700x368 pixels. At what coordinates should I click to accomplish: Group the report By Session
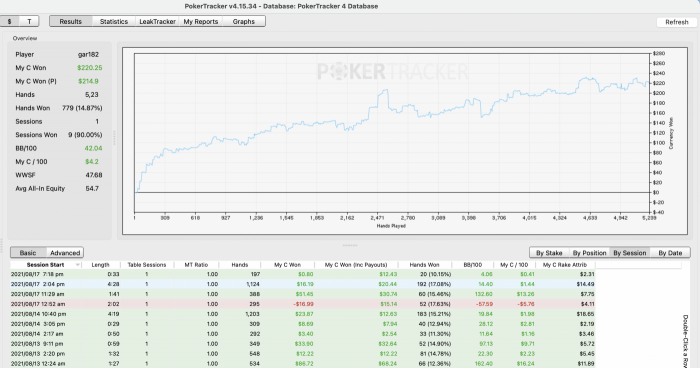coord(629,253)
